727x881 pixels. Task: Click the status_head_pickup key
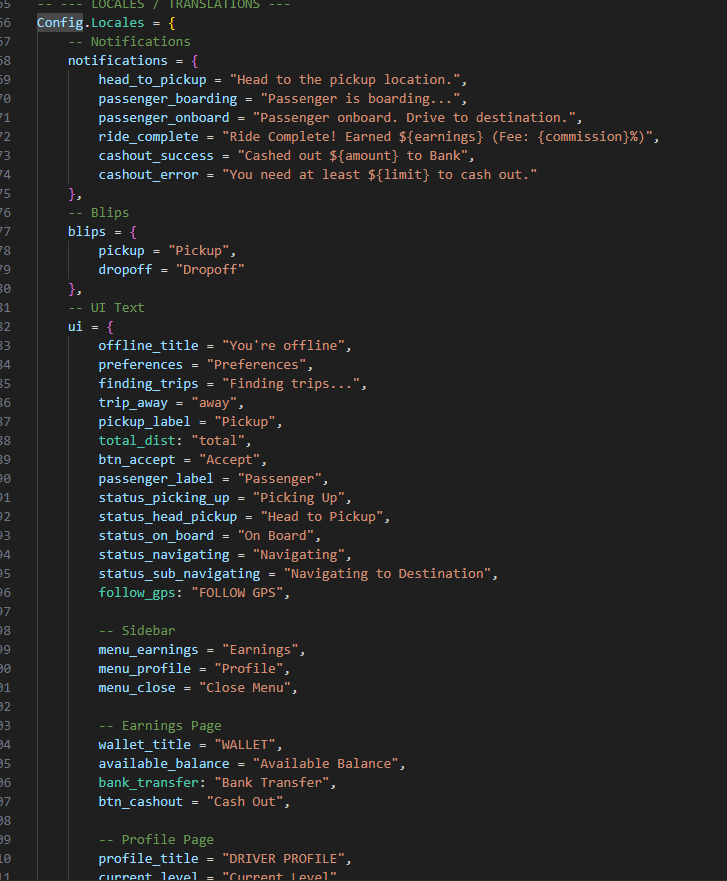[168, 517]
